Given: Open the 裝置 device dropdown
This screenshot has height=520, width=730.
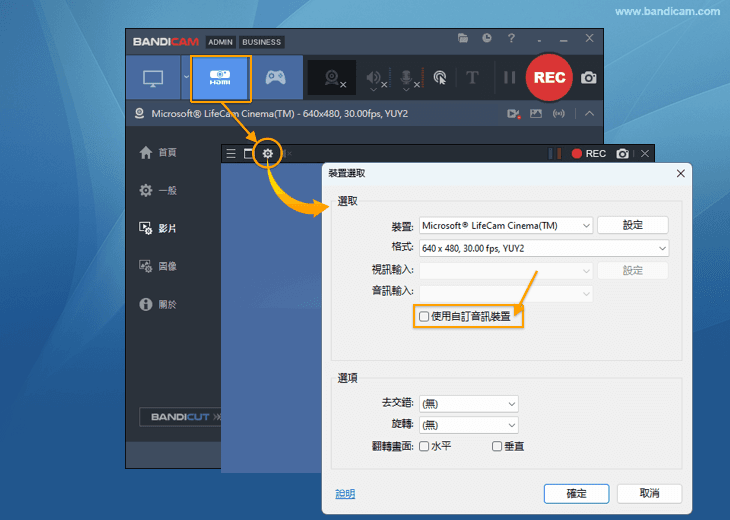Looking at the screenshot, I should (x=506, y=226).
